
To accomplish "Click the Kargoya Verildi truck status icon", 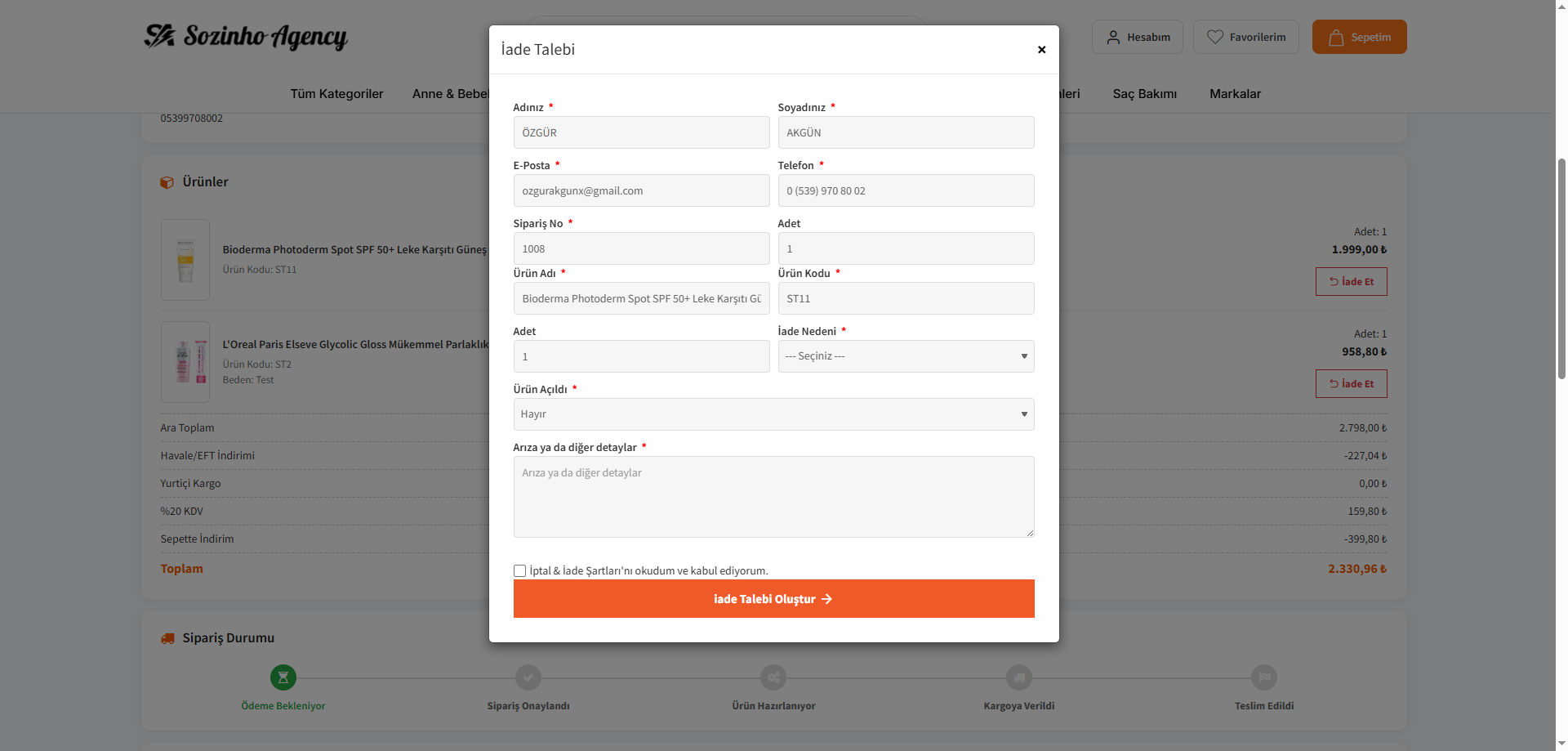I will (1019, 677).
